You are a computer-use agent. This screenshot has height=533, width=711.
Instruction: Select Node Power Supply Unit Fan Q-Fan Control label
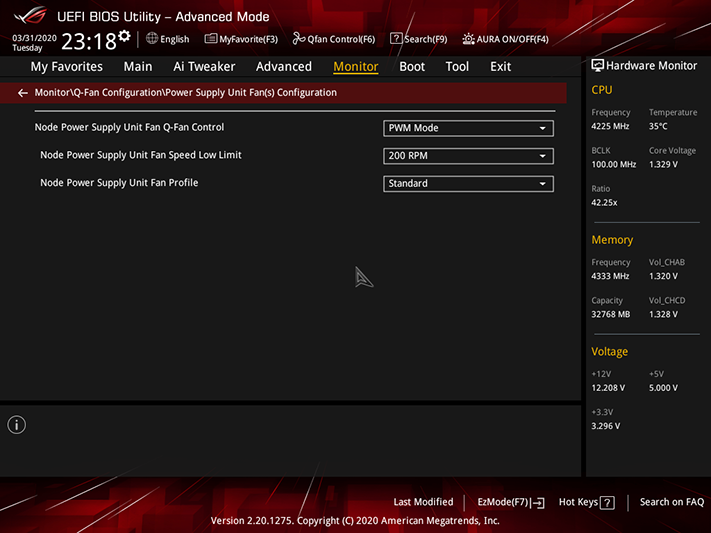tap(129, 127)
